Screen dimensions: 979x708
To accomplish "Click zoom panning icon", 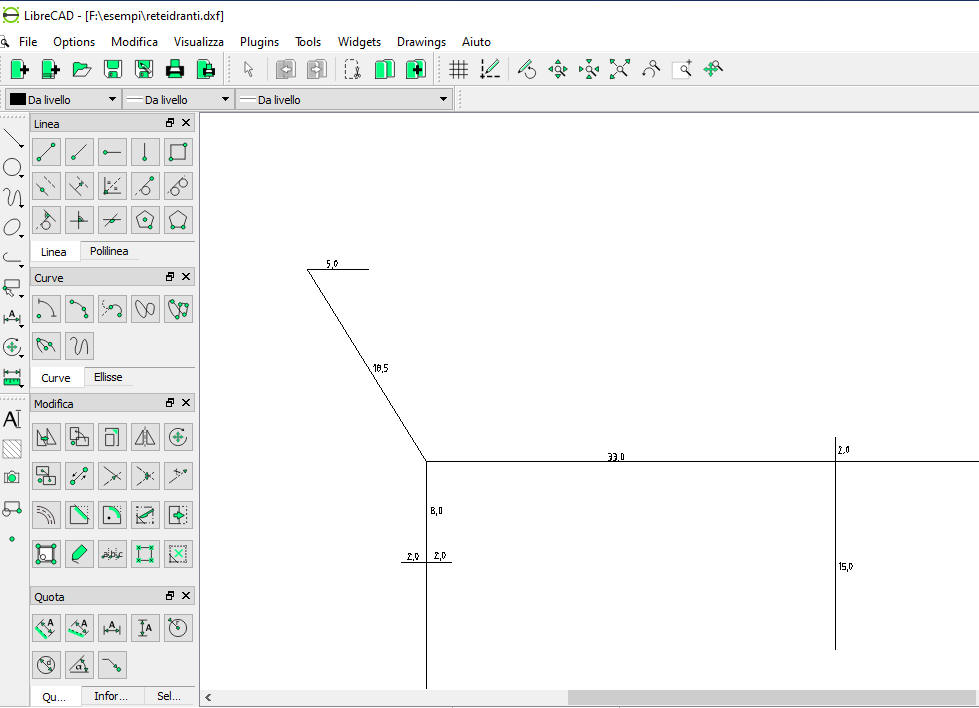I will (x=713, y=69).
